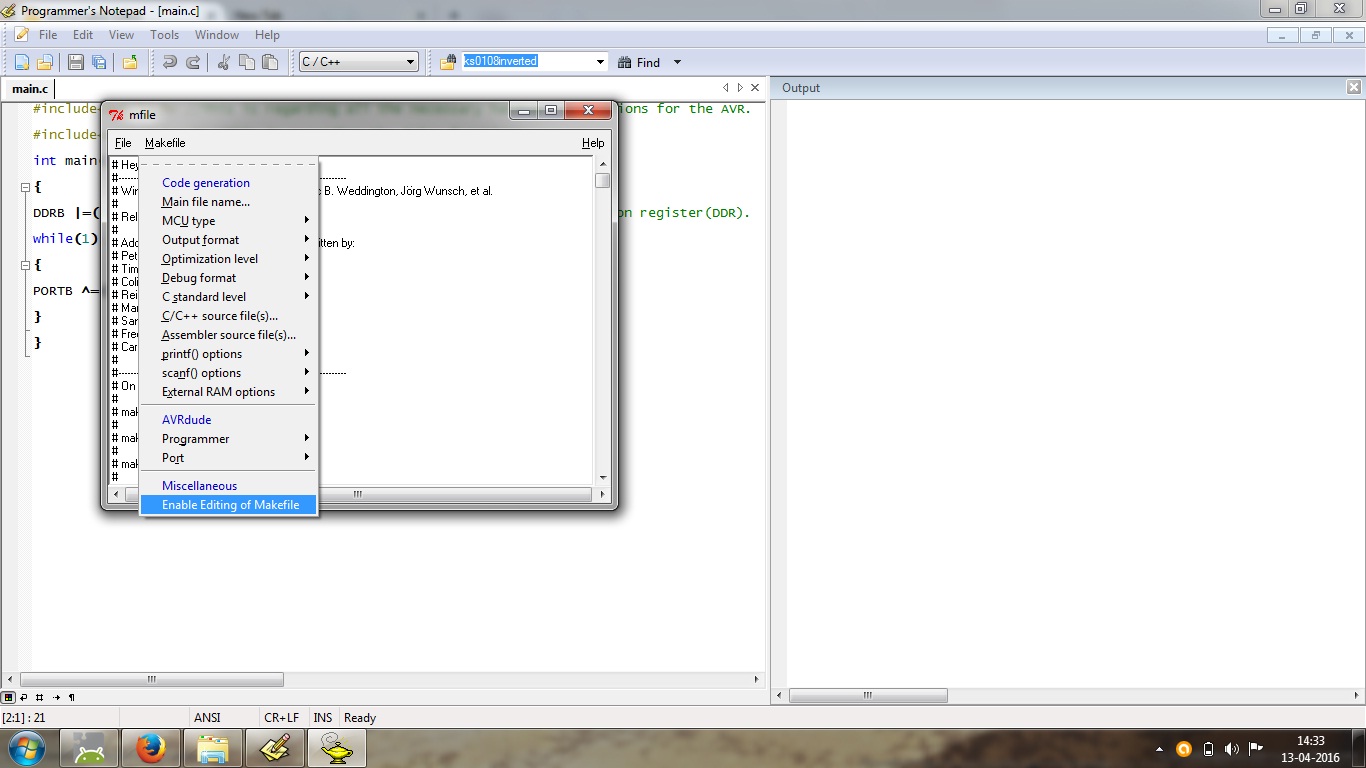Toggle tab character visibility
Screen dimensions: 1366x768
click(x=56, y=698)
